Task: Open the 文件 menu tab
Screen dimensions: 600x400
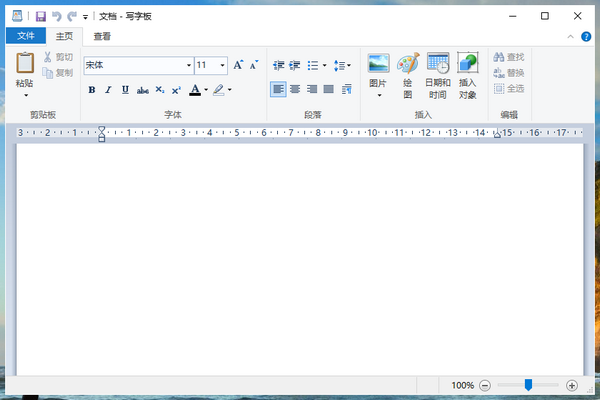Action: [x=26, y=36]
